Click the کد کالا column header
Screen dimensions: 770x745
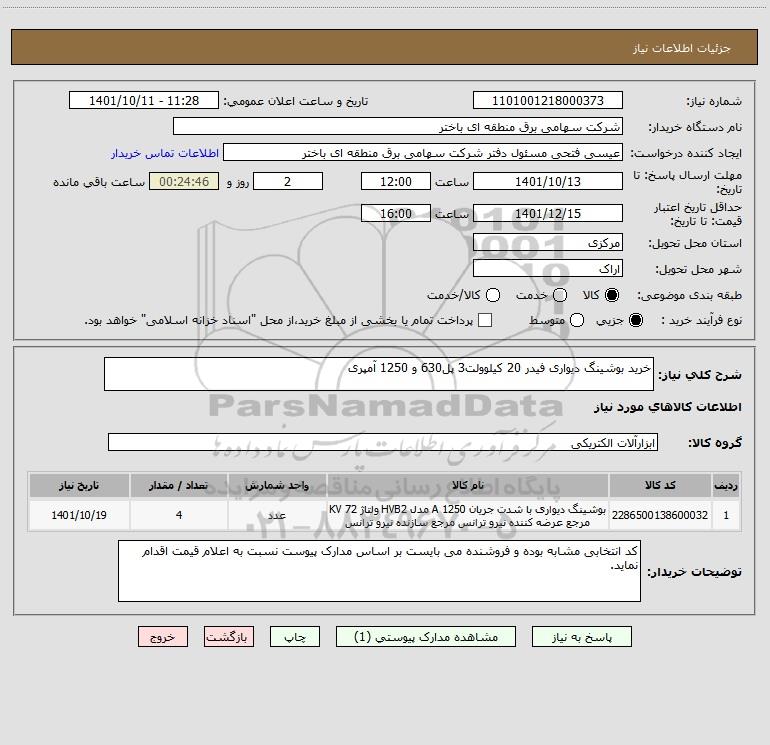point(660,486)
